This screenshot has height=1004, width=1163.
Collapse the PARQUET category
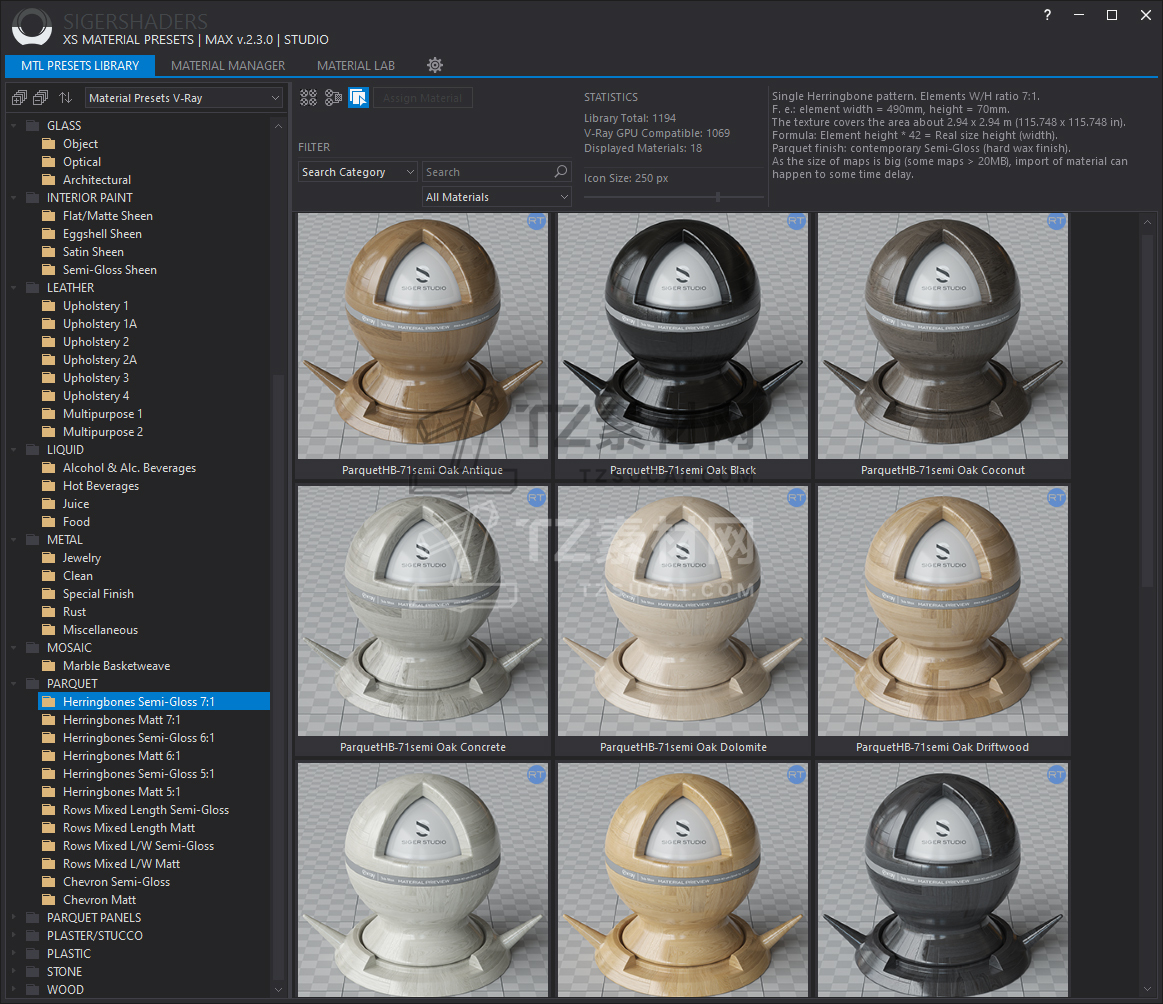point(13,684)
